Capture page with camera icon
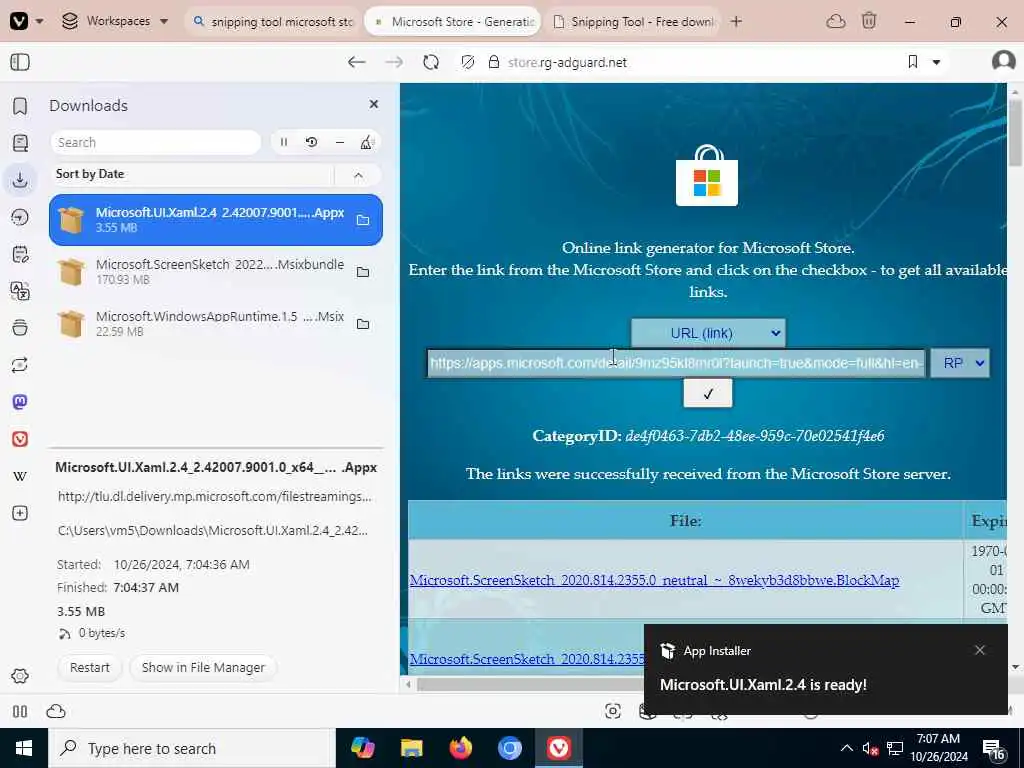The image size is (1024, 768). pyautogui.click(x=613, y=711)
